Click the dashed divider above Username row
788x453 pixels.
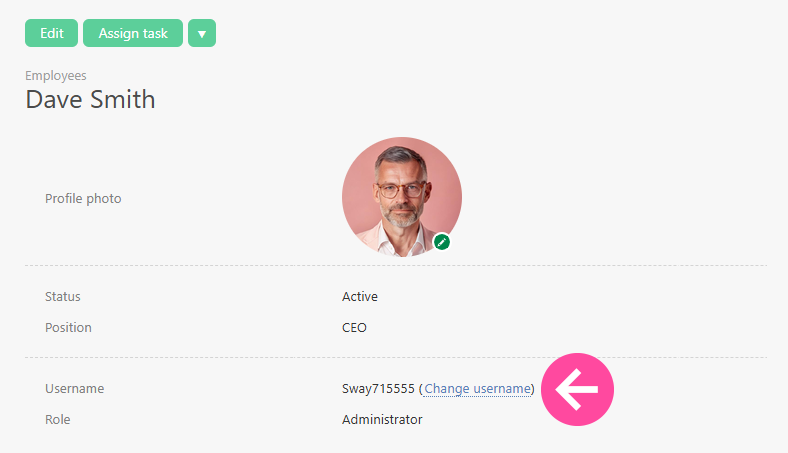tap(395, 357)
